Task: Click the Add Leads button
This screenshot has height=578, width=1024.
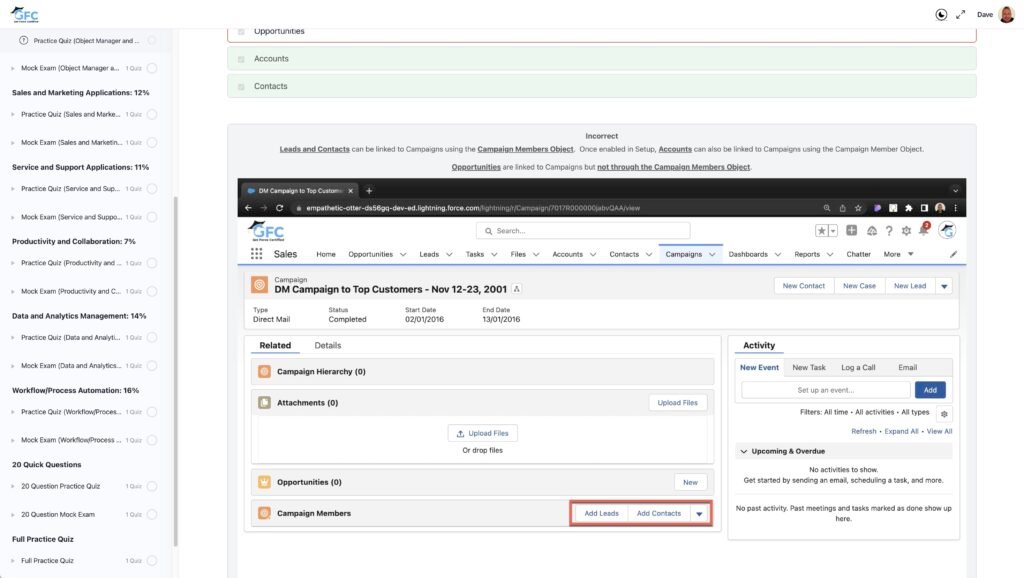Action: (x=601, y=514)
